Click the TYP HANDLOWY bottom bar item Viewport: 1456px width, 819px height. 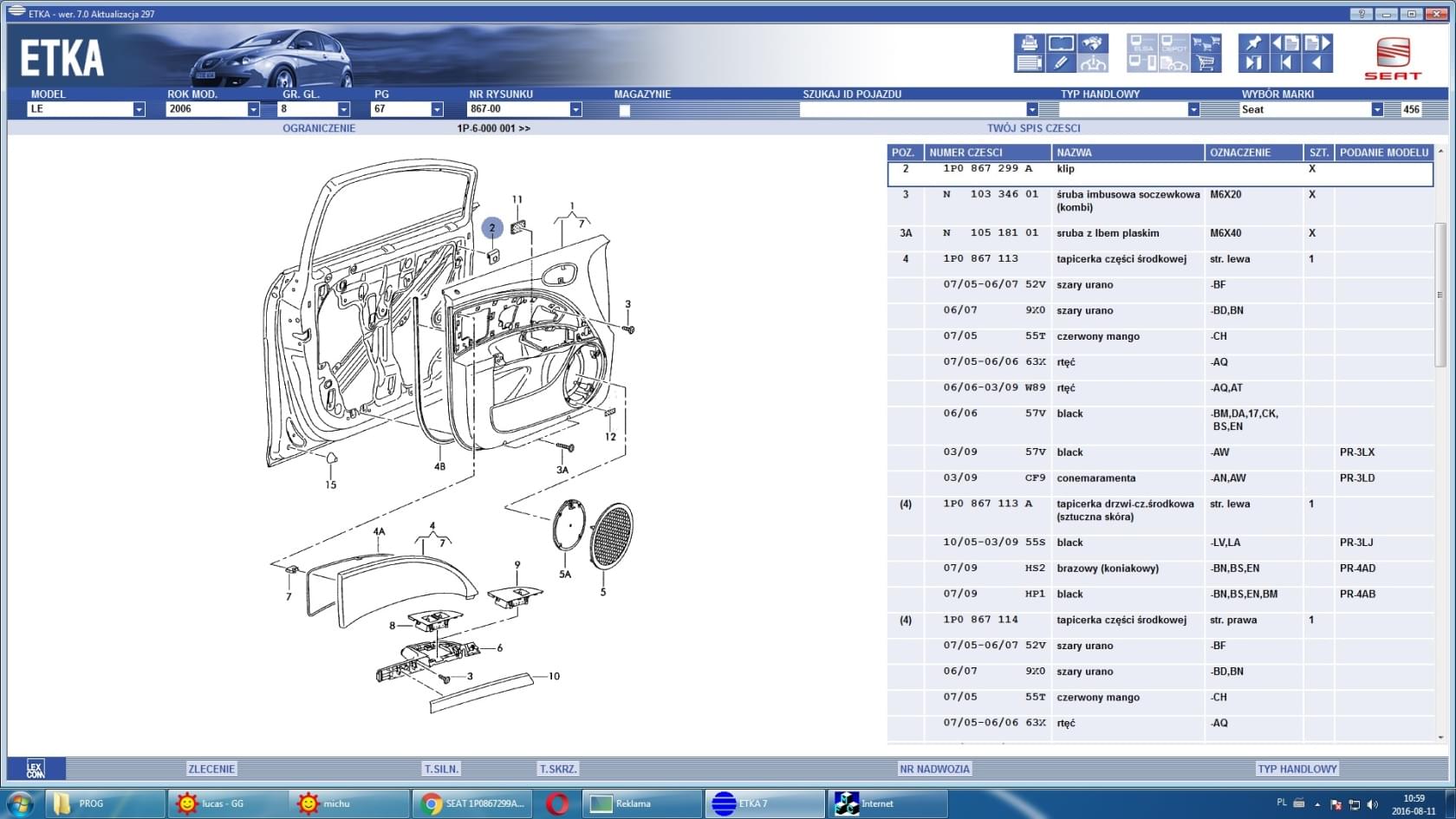click(x=1297, y=769)
